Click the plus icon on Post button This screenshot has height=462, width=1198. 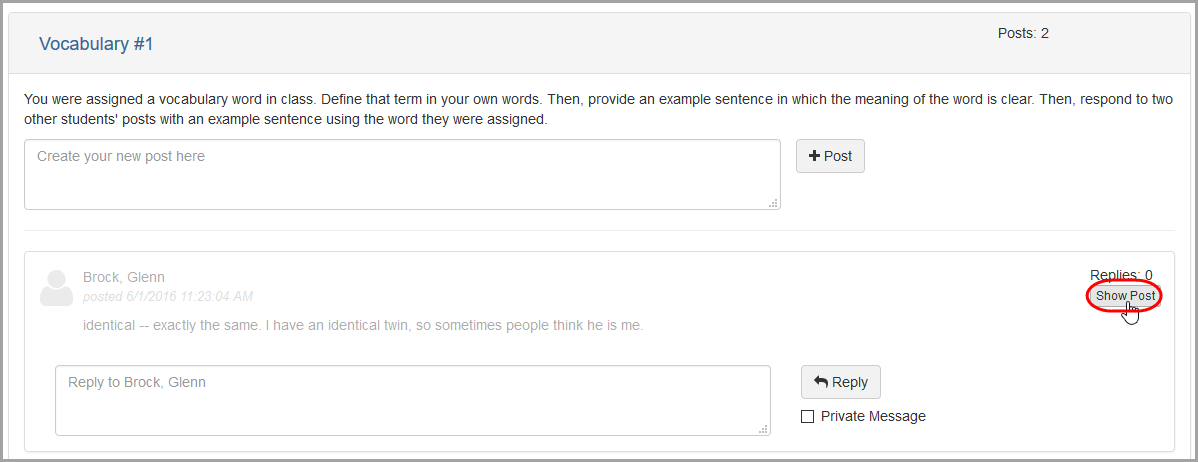coord(814,156)
